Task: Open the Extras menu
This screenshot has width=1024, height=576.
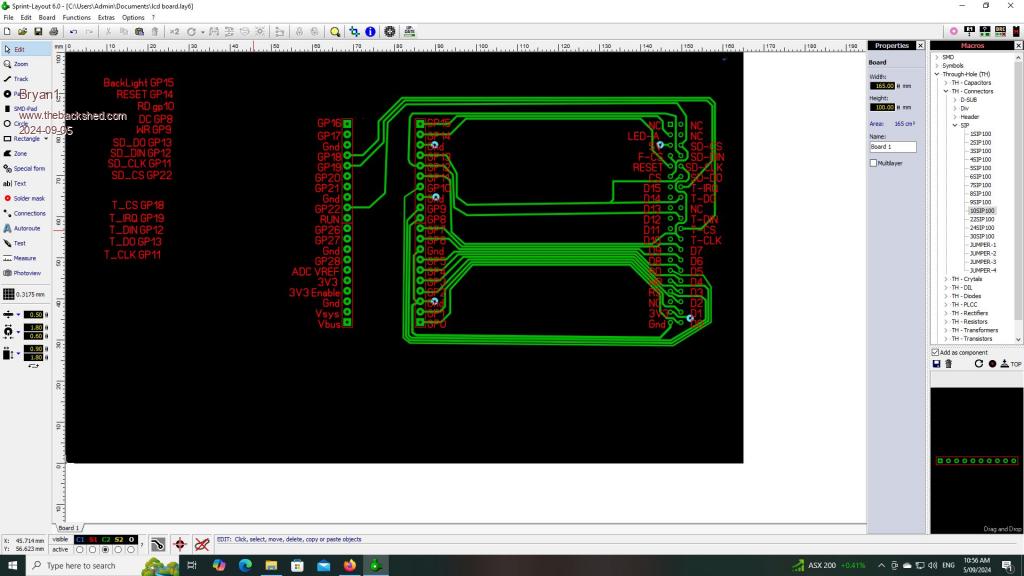Action: point(106,18)
